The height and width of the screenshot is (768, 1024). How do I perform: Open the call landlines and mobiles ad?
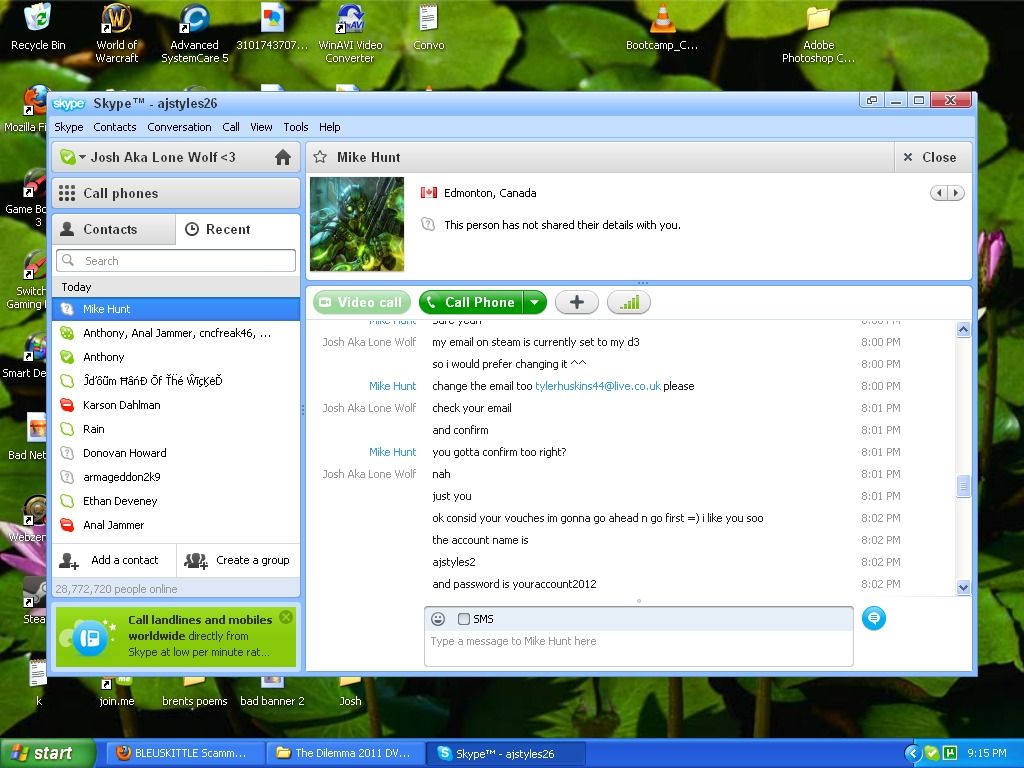(176, 637)
